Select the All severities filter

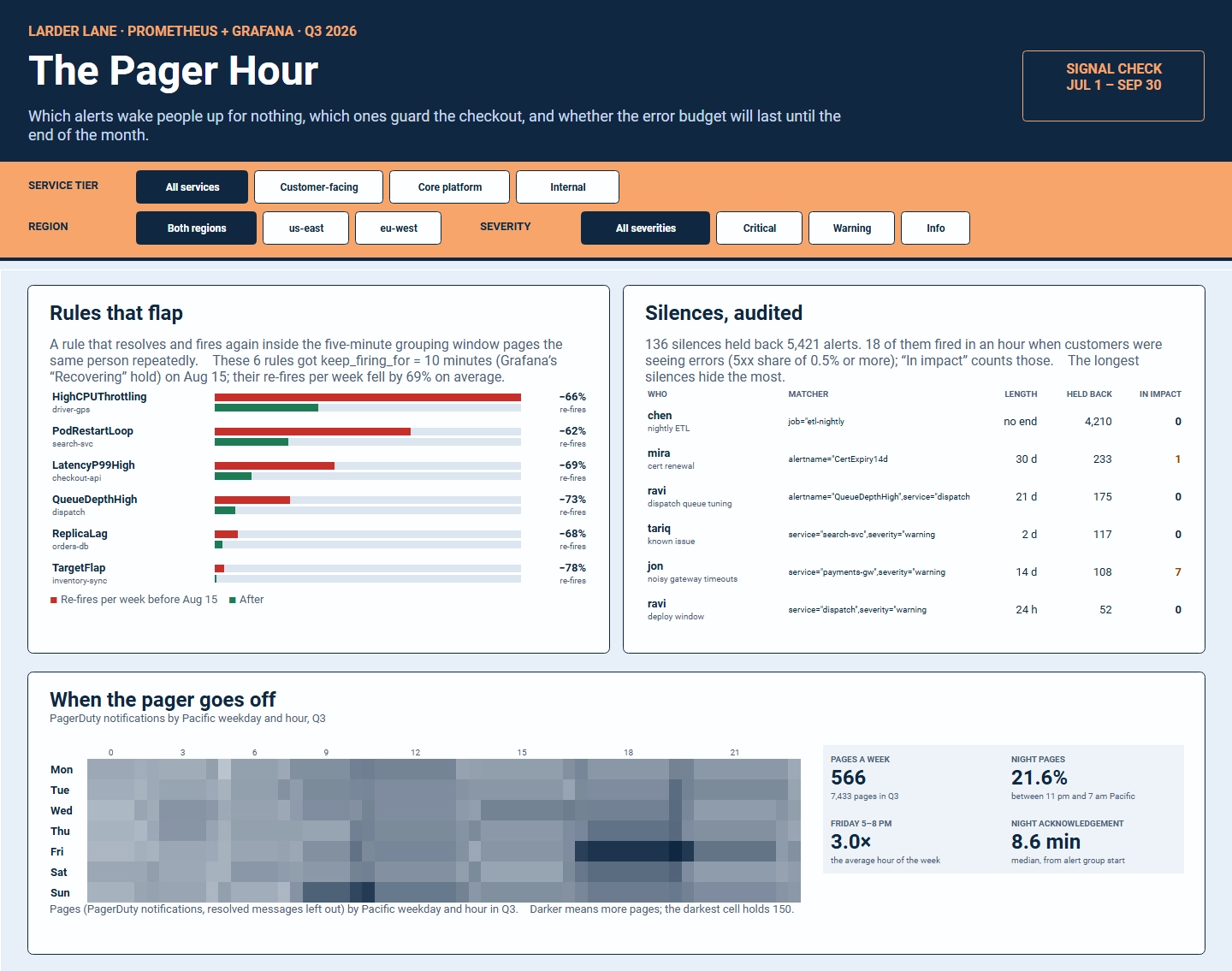645,228
